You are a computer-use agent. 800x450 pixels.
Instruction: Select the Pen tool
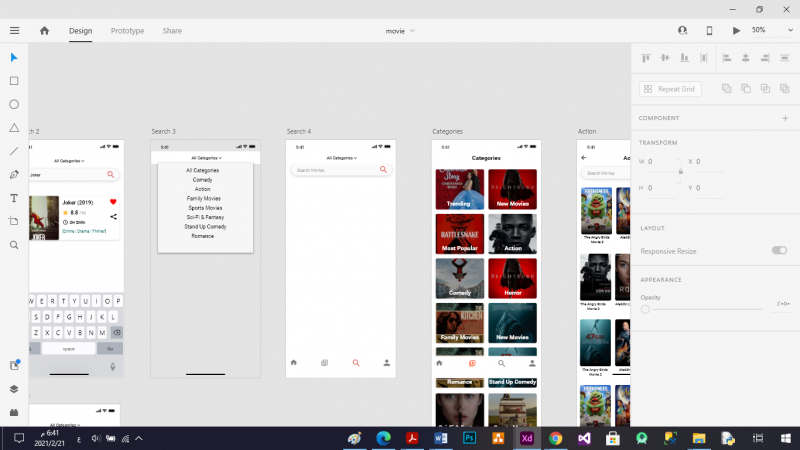[x=14, y=174]
